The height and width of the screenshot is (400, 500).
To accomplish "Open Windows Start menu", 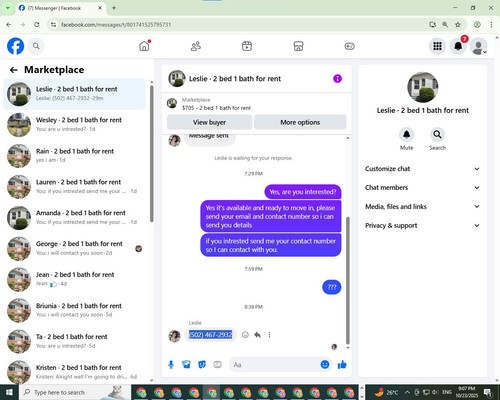I will [9, 392].
